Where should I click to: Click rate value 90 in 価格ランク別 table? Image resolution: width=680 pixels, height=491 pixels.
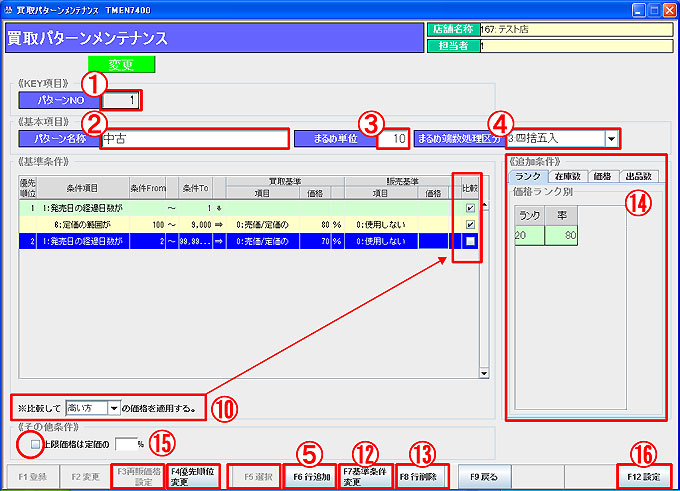pyautogui.click(x=561, y=236)
